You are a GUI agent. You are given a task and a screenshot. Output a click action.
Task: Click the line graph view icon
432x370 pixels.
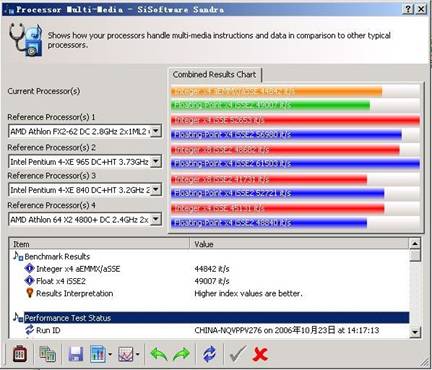coord(126,354)
